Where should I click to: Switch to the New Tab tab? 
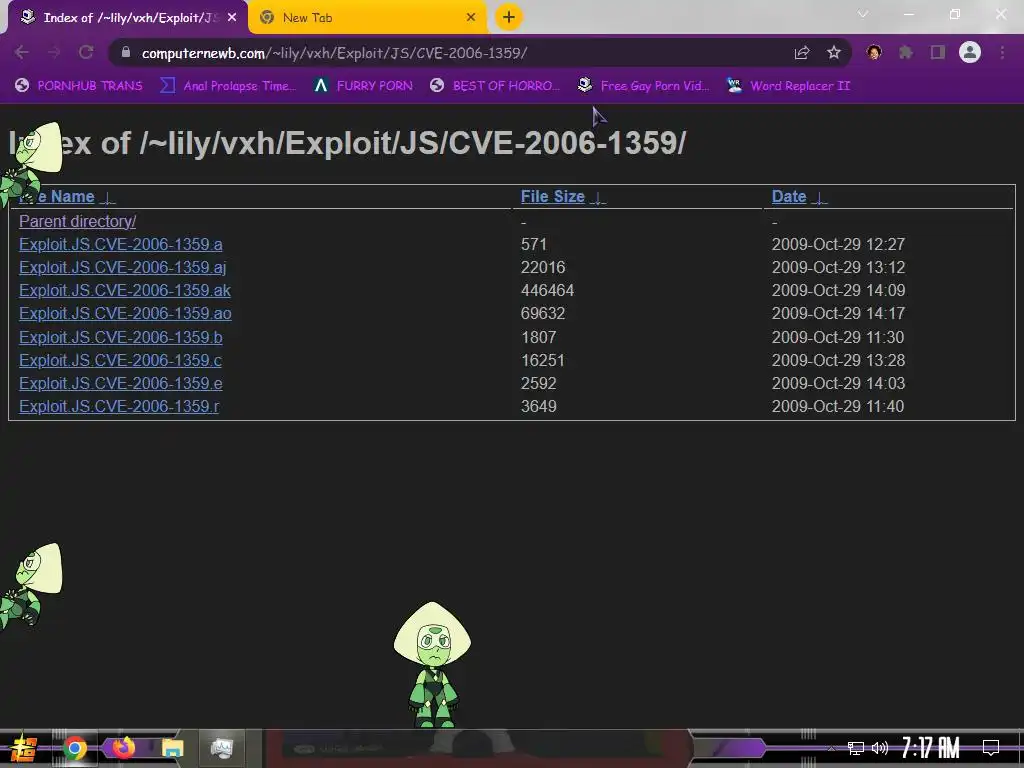pos(368,18)
